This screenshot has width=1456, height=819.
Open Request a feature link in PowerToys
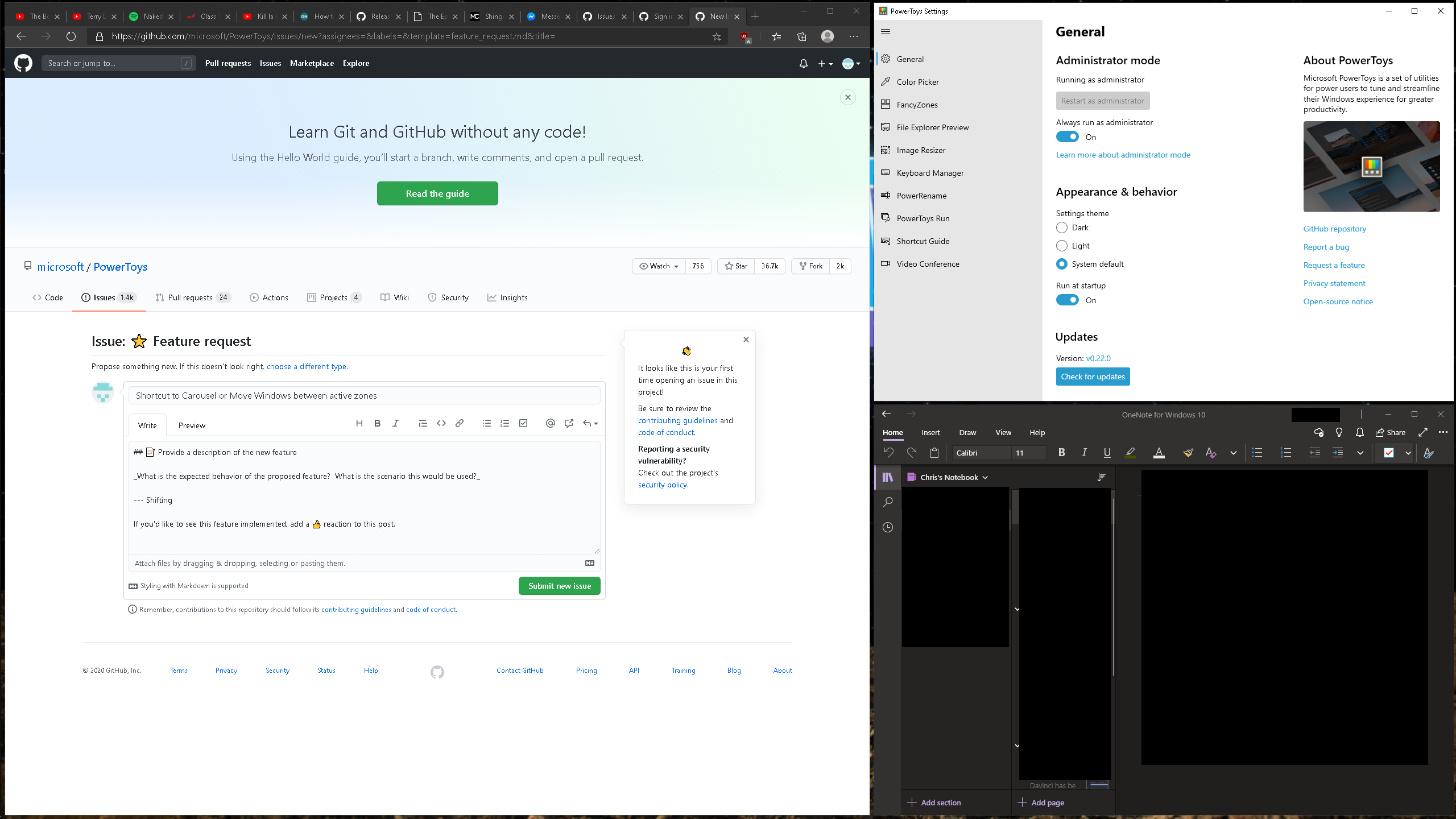(1334, 265)
